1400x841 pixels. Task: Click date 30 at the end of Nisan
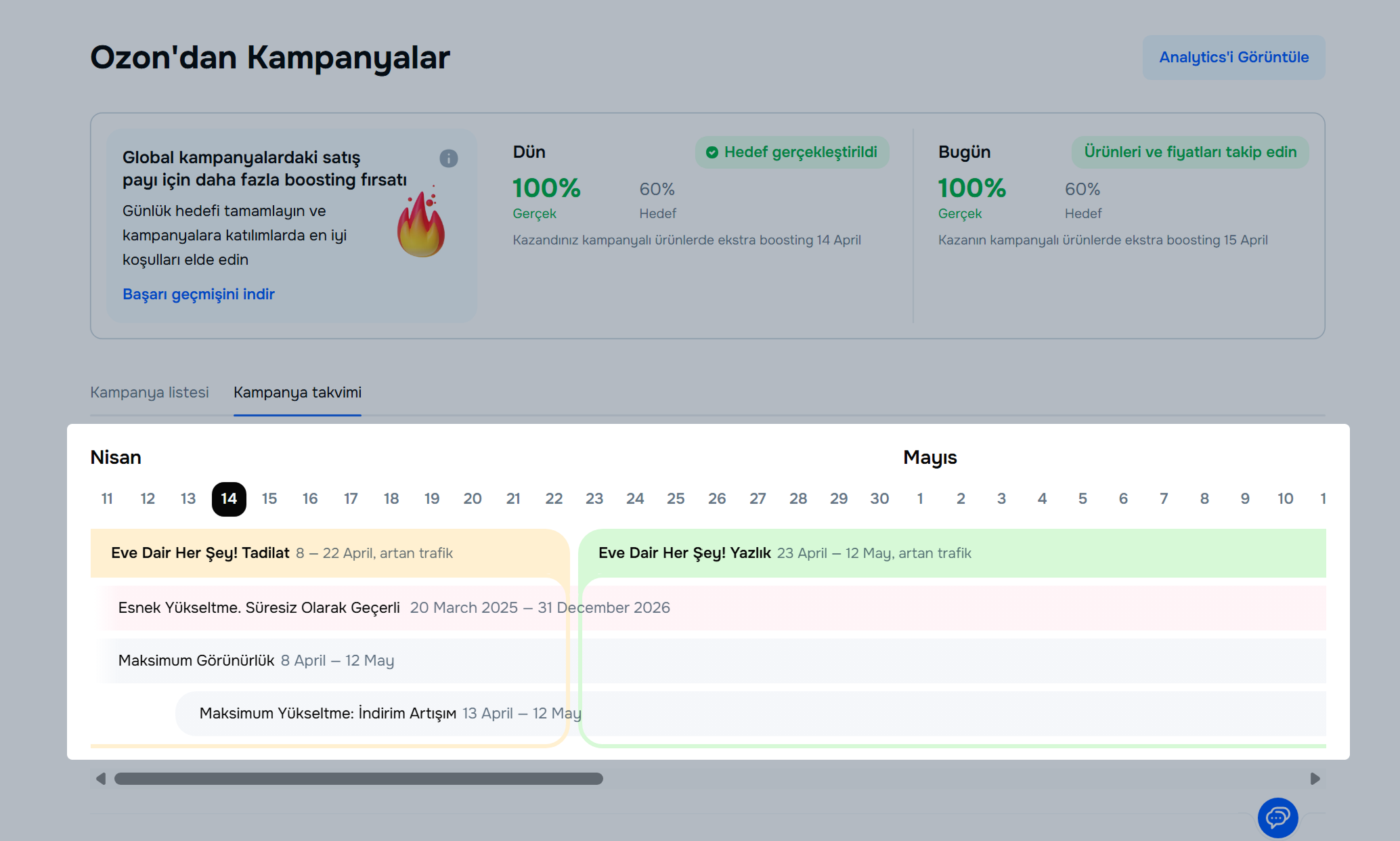click(879, 499)
